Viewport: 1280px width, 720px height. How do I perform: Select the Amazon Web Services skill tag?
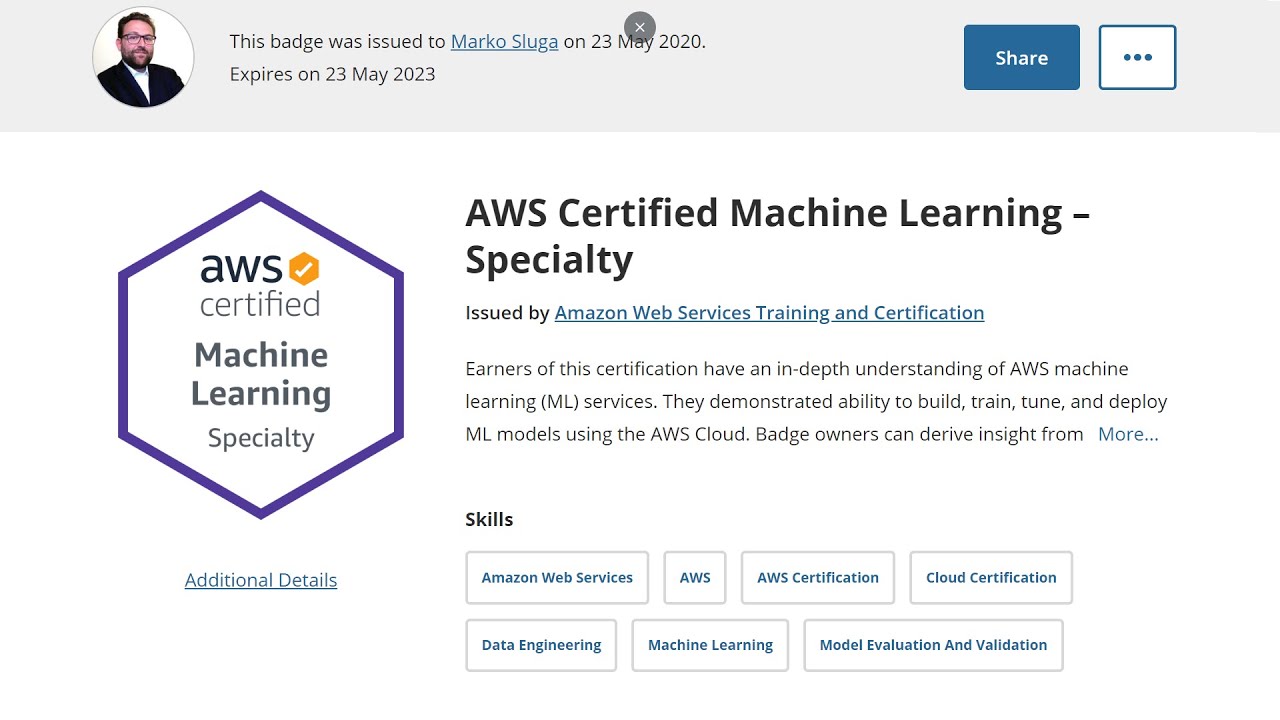(x=557, y=577)
